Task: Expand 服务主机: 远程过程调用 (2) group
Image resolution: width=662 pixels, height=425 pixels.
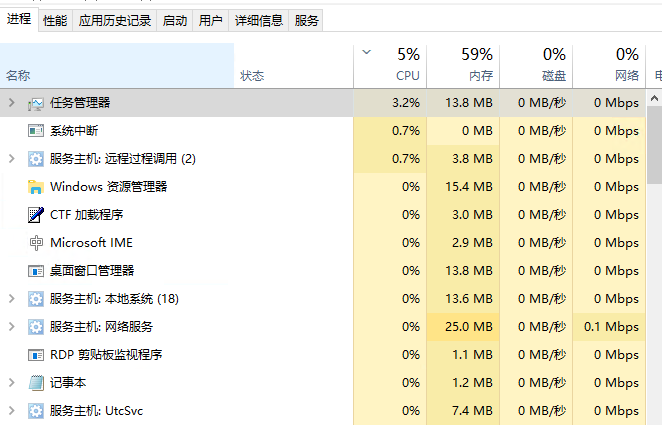Action: point(11,159)
